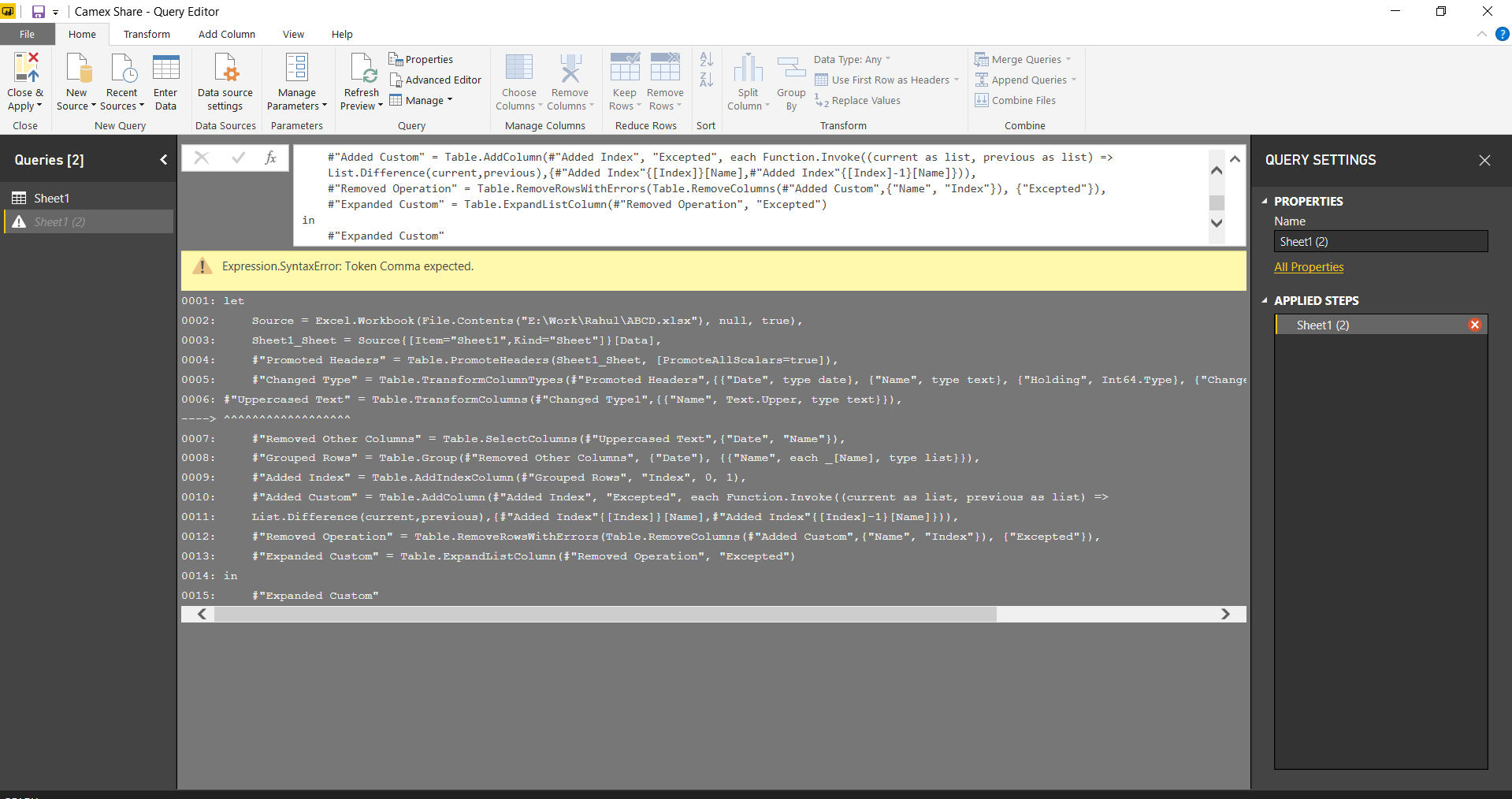Click Merge Queries
This screenshot has width=1512, height=799.
click(x=1023, y=59)
